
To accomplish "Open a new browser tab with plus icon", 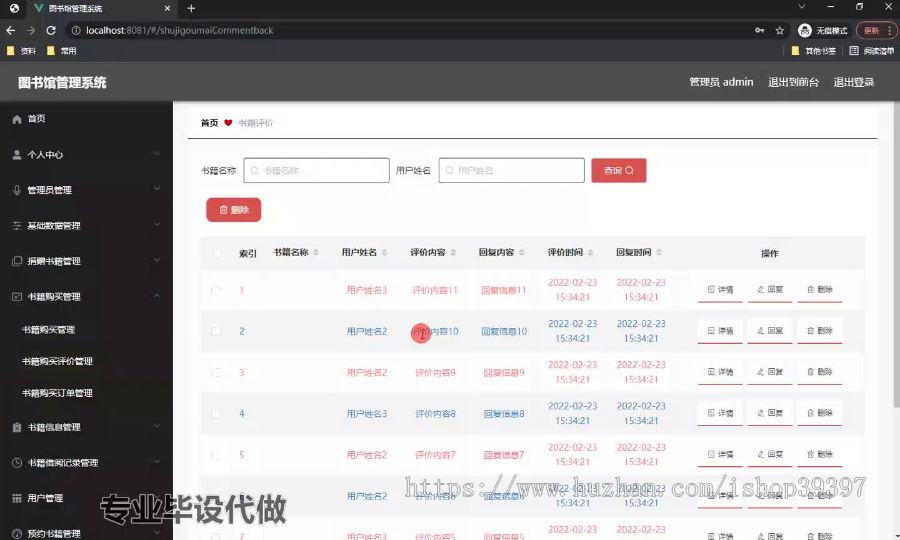I will (191, 9).
